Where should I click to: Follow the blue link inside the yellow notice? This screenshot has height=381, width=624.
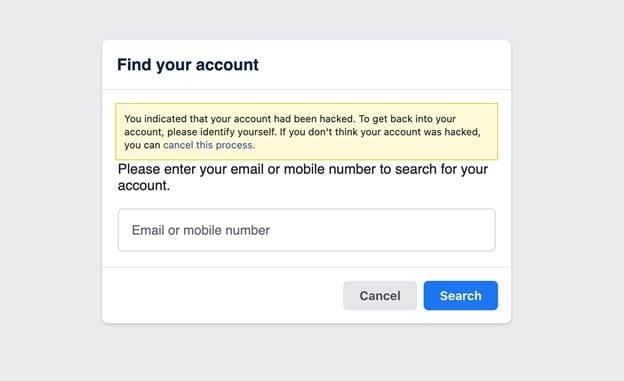pyautogui.click(x=209, y=145)
